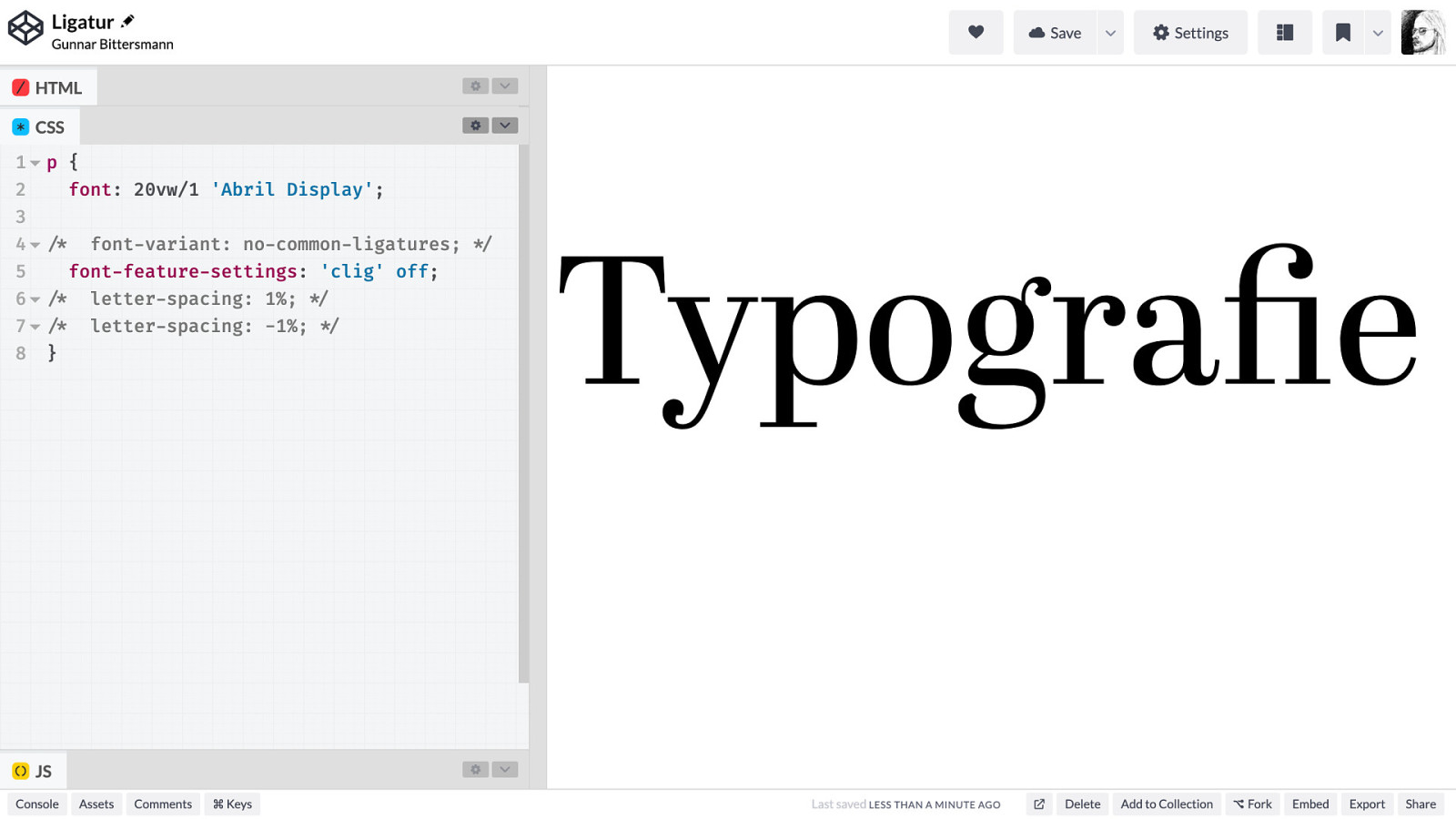
Task: Select the JS editor tab
Action: pyautogui.click(x=34, y=771)
